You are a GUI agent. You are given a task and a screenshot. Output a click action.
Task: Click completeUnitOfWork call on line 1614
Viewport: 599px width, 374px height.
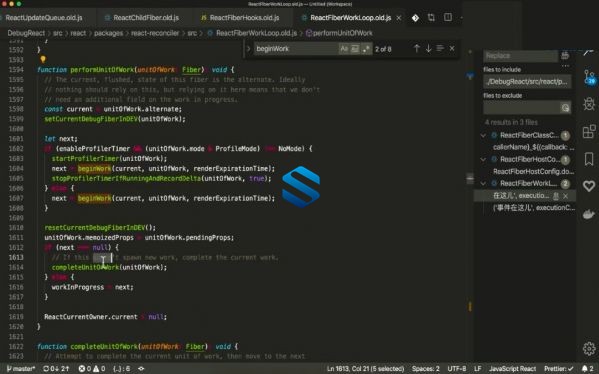(x=86, y=267)
